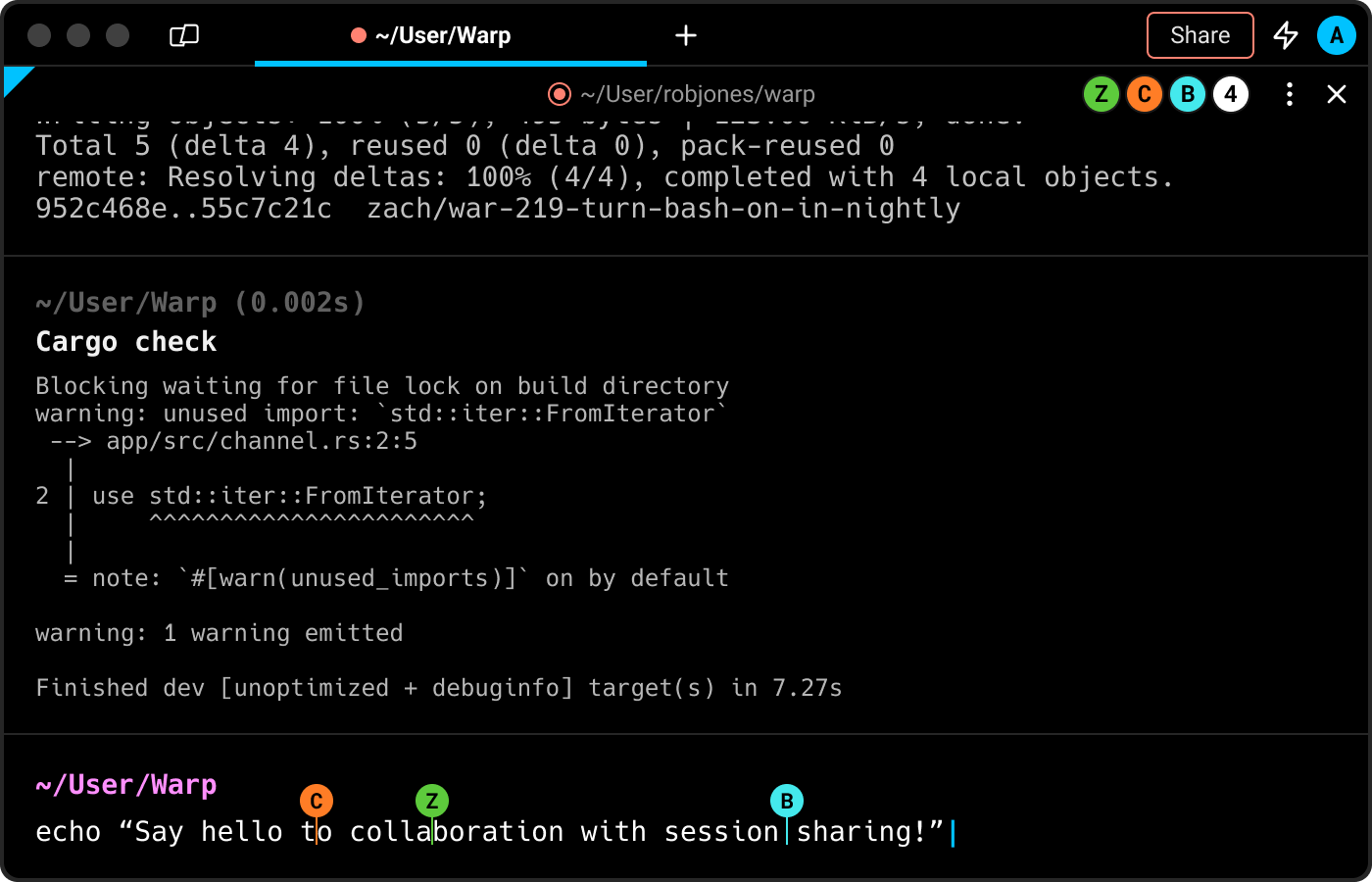The width and height of the screenshot is (1372, 882).
Task: Click into the echo command input line
Action: click(x=490, y=832)
